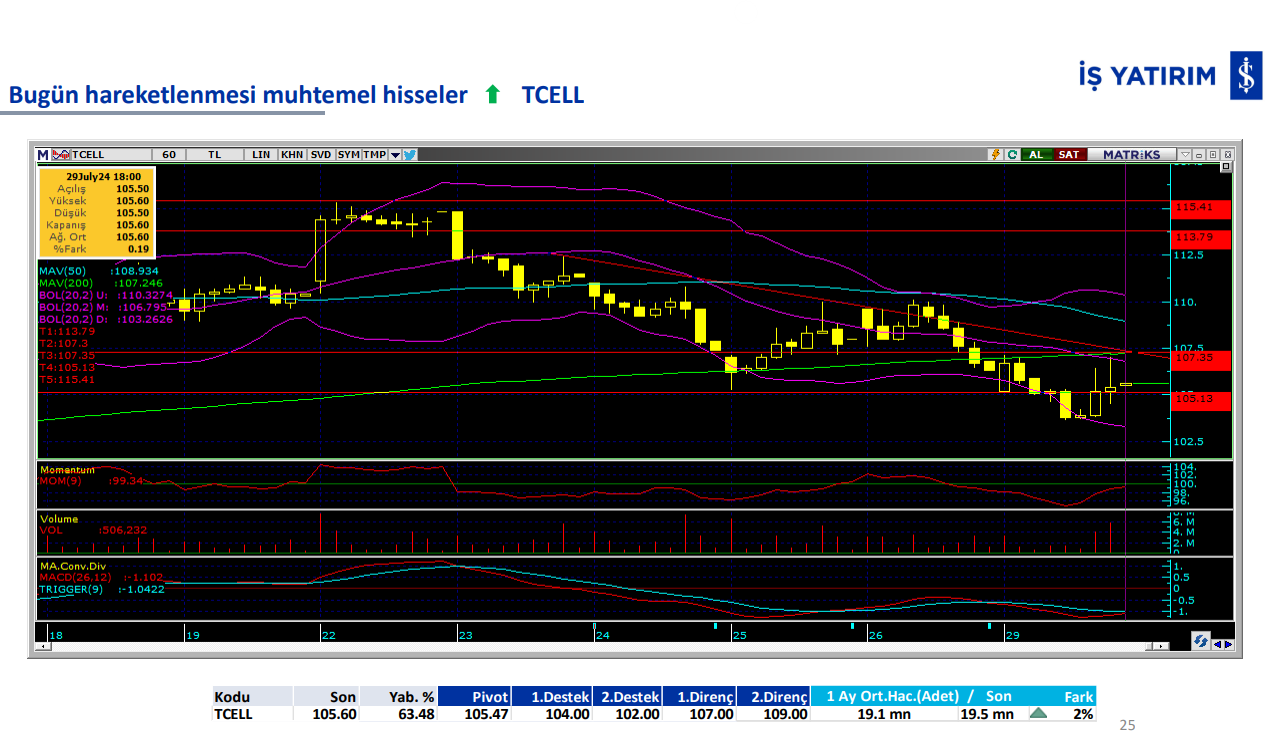1270x746 pixels.
Task: Click the right blue arrow navigation icon
Action: (x=1229, y=644)
